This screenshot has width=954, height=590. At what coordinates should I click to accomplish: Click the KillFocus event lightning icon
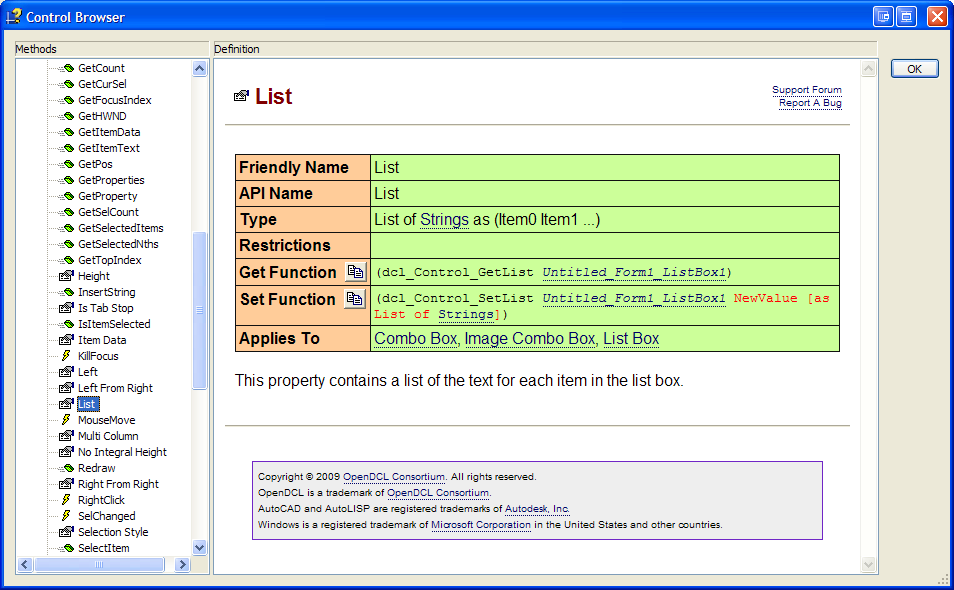[x=66, y=356]
